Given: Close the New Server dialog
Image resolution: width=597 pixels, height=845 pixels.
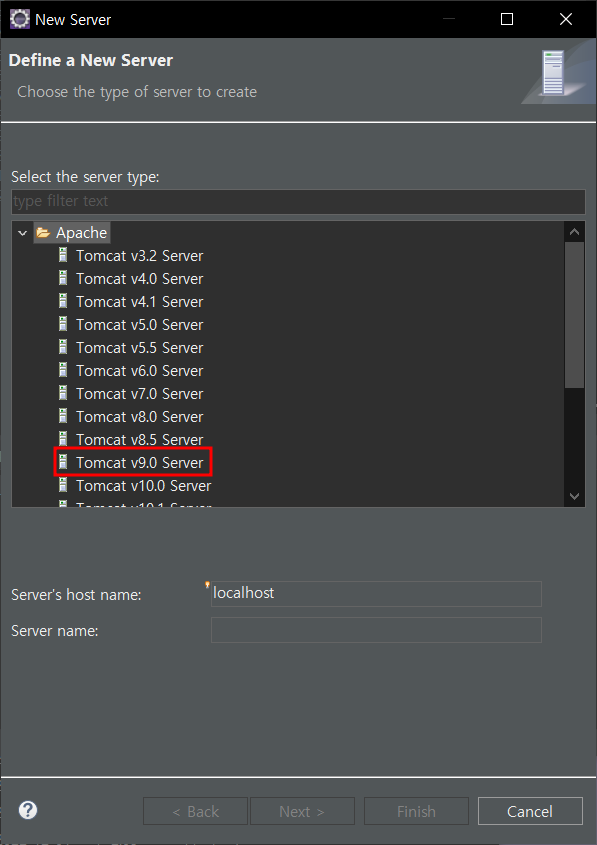Looking at the screenshot, I should [566, 19].
